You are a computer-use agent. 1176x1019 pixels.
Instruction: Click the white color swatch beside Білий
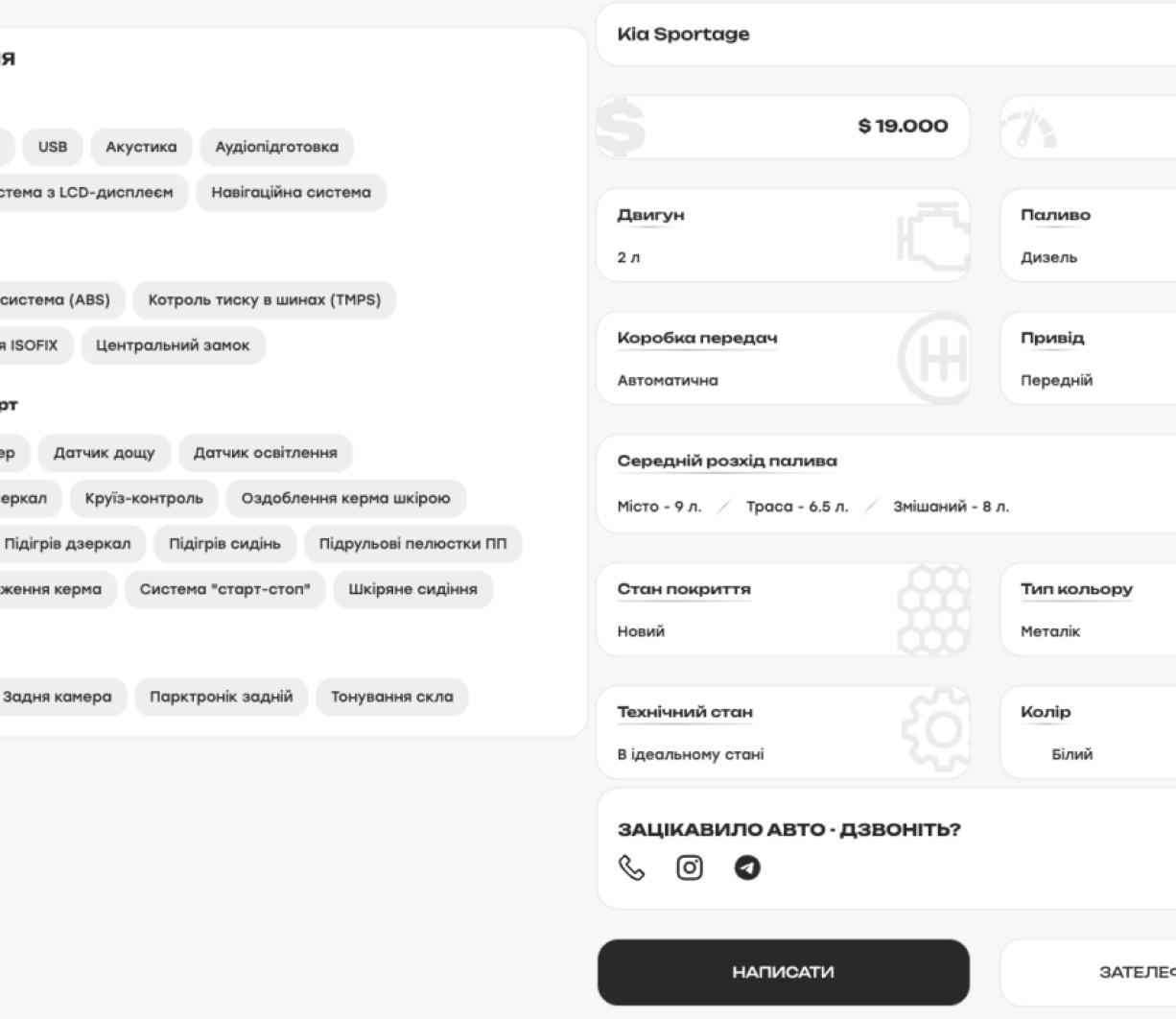(1031, 754)
